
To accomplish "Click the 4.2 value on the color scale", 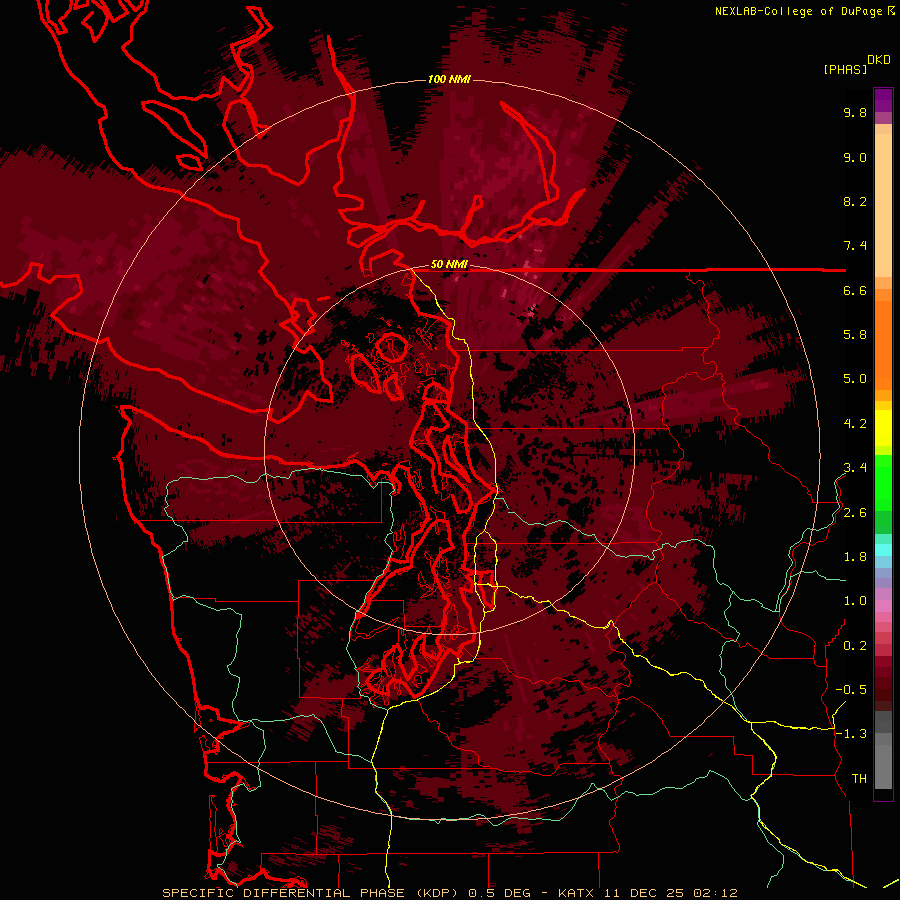I will pyautogui.click(x=855, y=424).
